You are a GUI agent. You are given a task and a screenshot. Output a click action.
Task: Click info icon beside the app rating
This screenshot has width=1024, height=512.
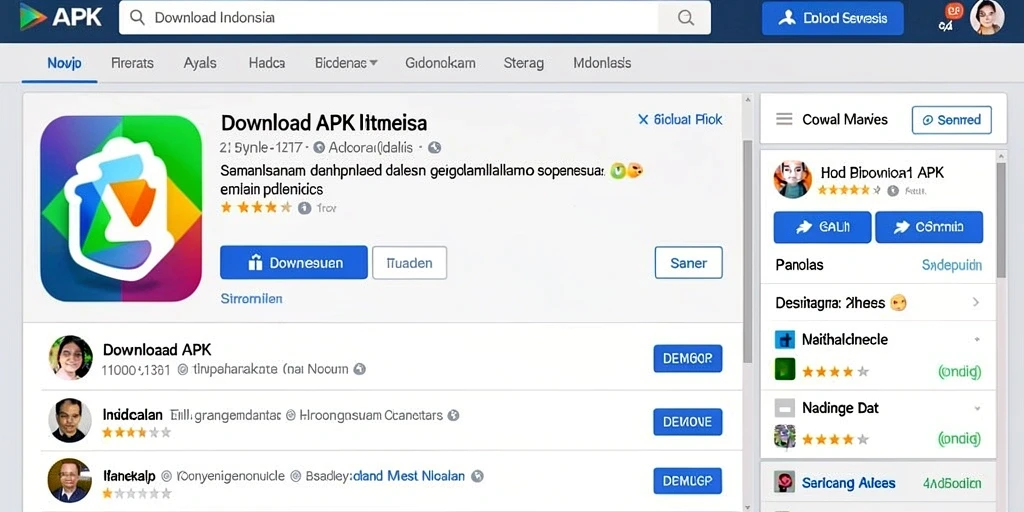(304, 208)
